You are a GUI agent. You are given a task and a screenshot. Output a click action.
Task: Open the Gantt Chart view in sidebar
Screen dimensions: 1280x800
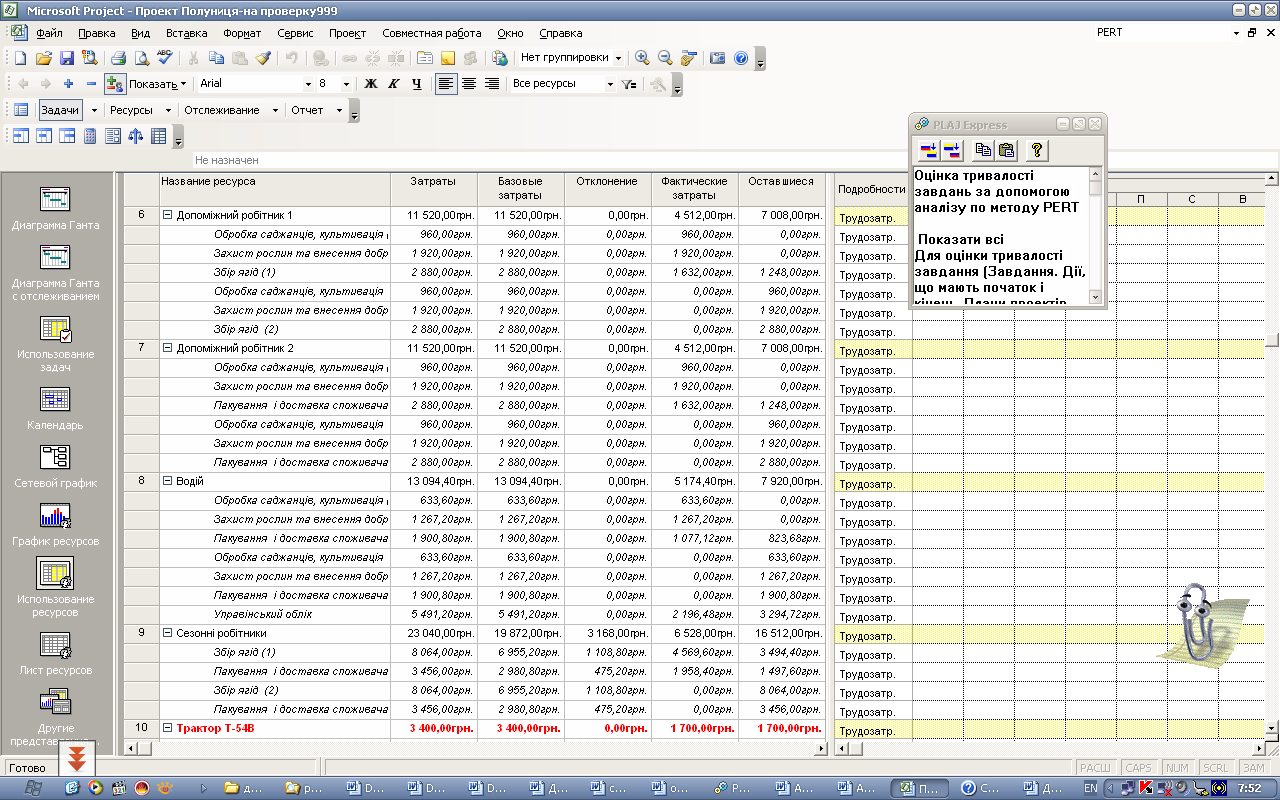[54, 199]
